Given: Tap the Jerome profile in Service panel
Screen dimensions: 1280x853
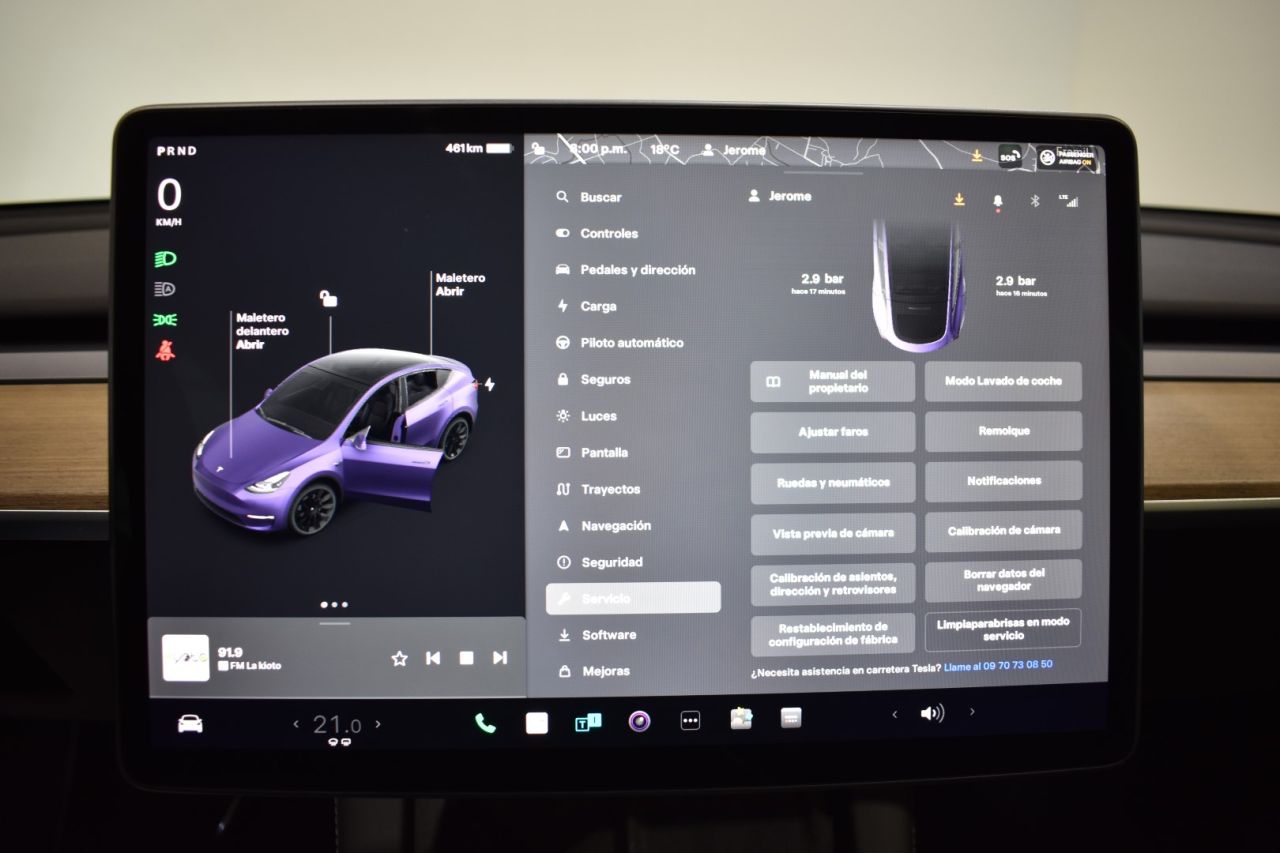Looking at the screenshot, I should 780,196.
